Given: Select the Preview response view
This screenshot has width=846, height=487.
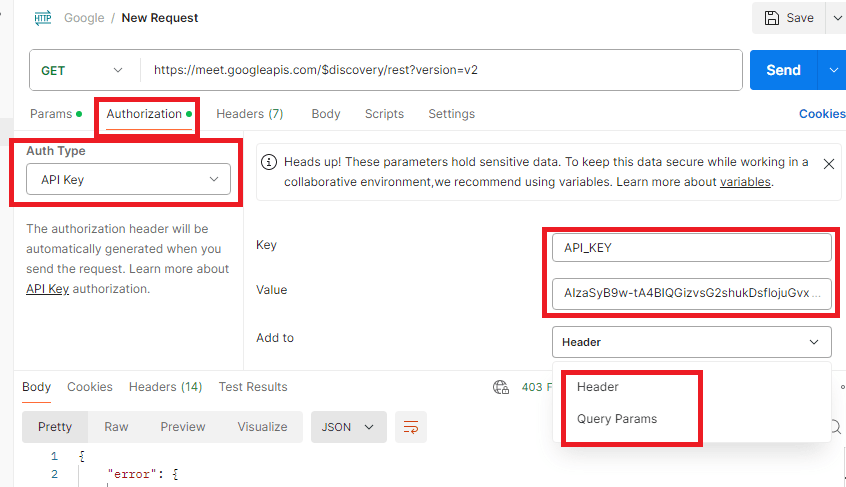Looking at the screenshot, I should (x=182, y=427).
